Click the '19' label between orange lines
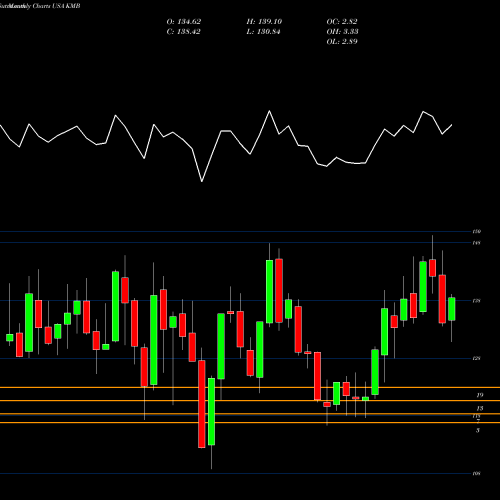 [x=480, y=395]
